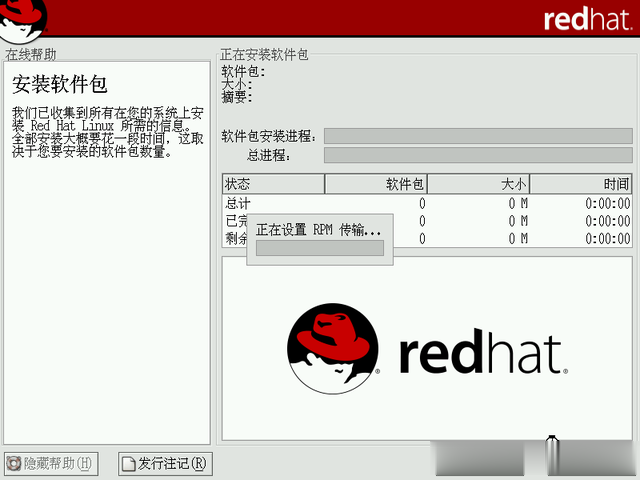Click the redhat wordmark in the header
Image resolution: width=640 pixels, height=480 pixels.
(x=588, y=19)
